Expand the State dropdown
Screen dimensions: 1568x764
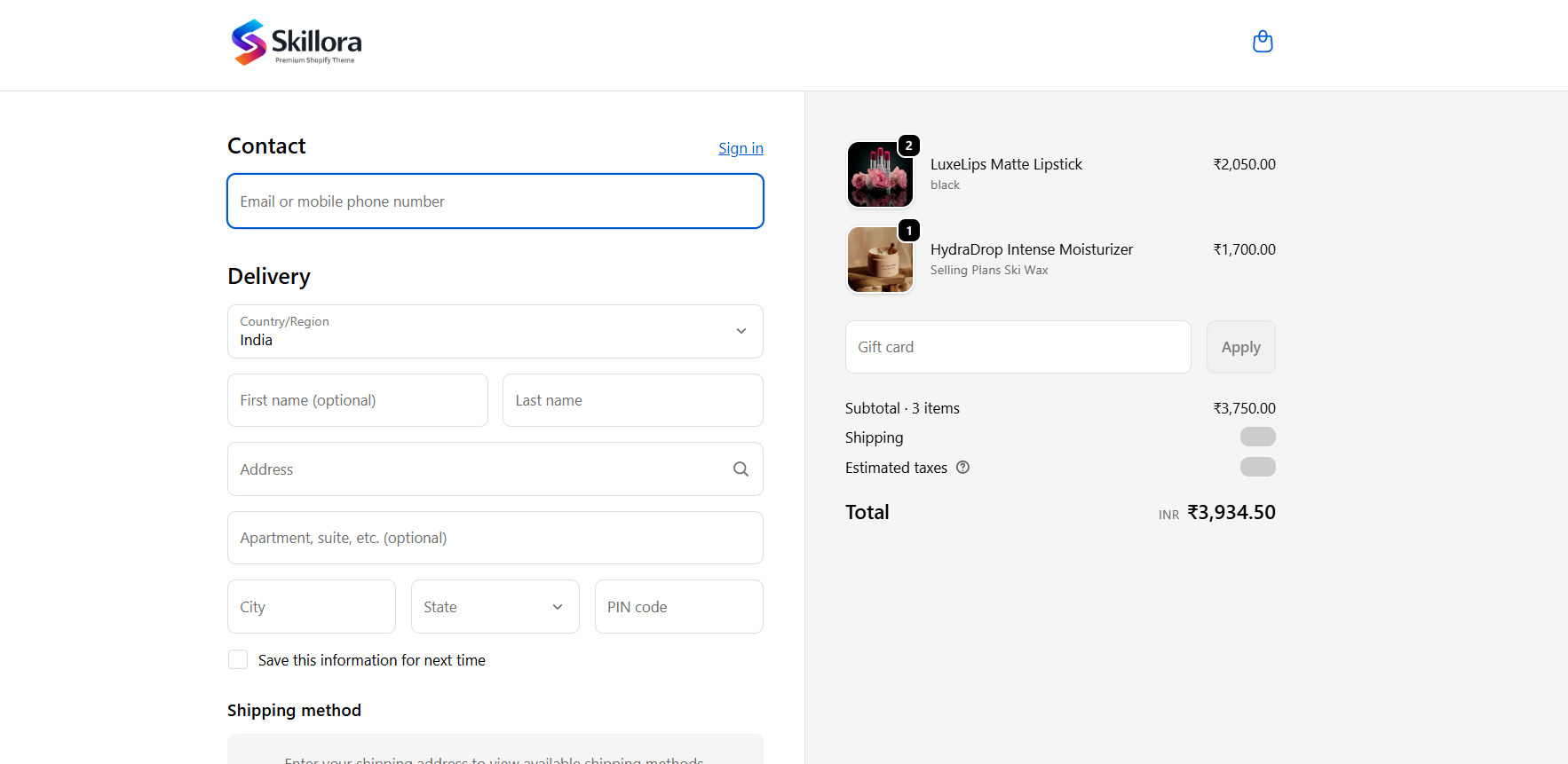(x=495, y=607)
